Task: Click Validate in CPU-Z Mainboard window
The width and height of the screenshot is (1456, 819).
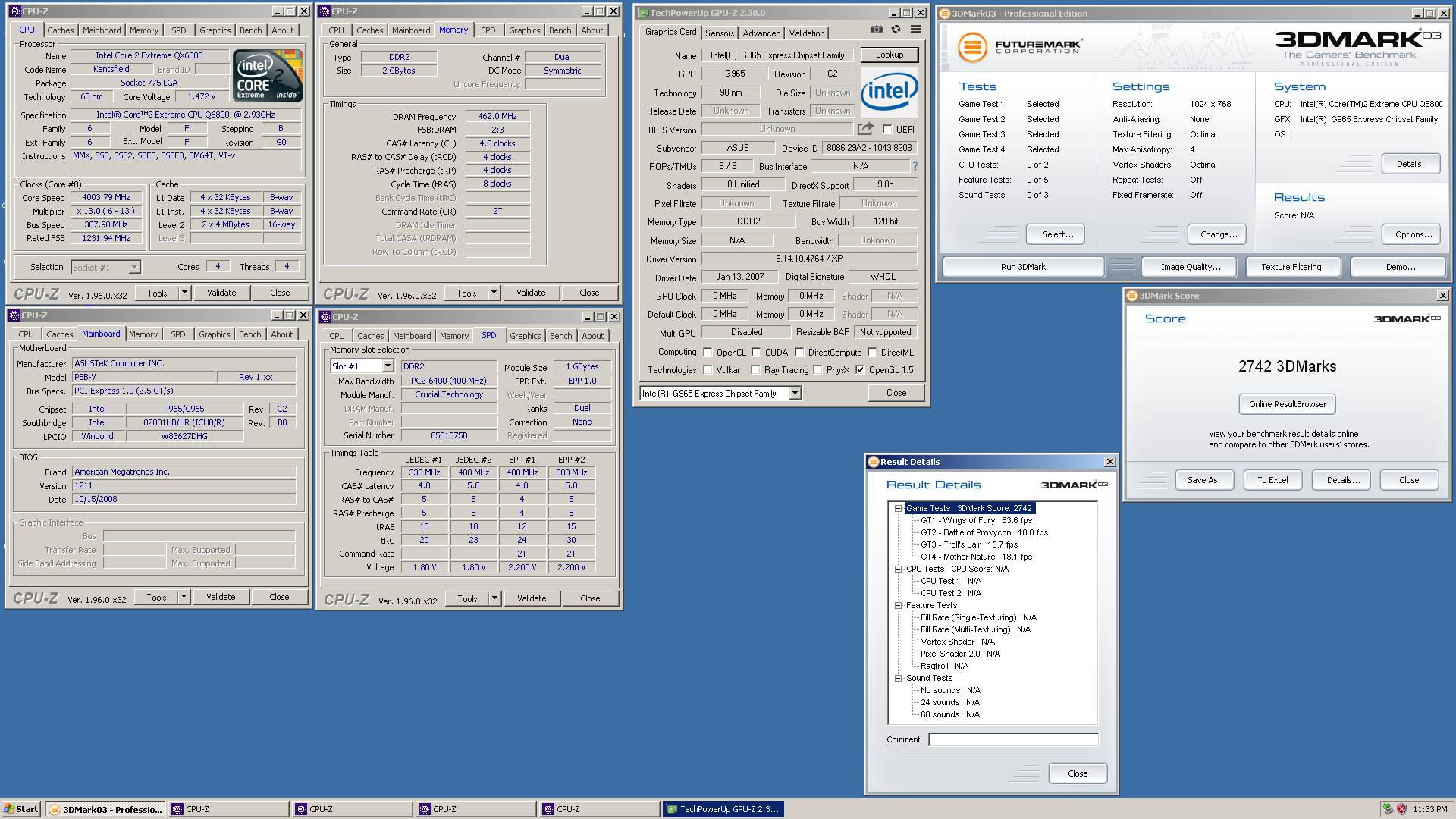Action: coord(221,597)
